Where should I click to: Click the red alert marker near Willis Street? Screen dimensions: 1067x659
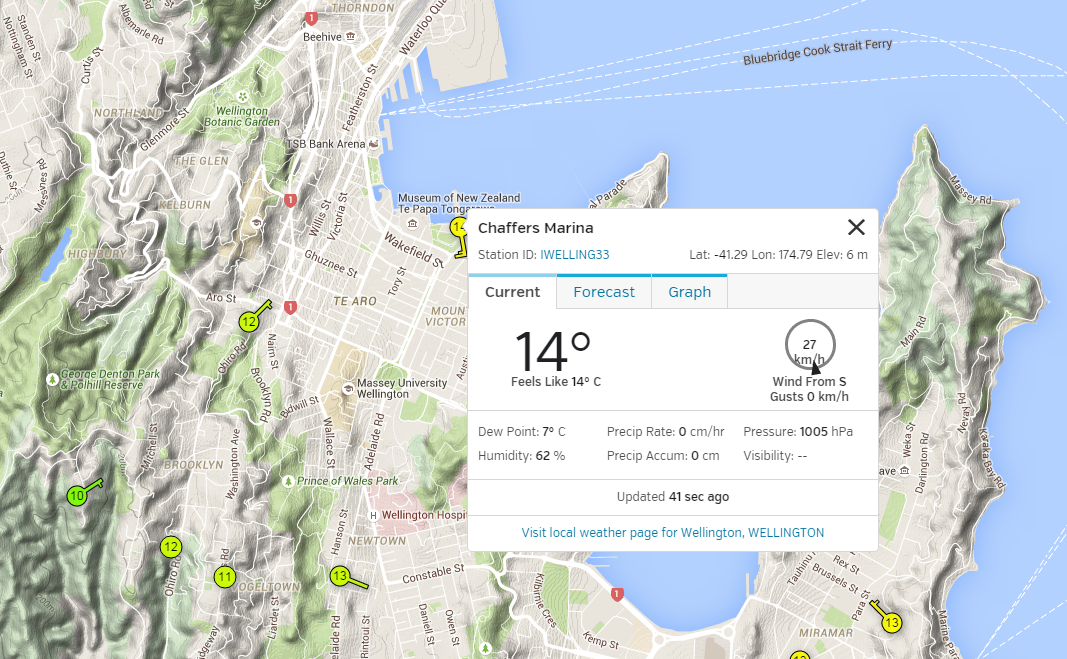point(289,200)
